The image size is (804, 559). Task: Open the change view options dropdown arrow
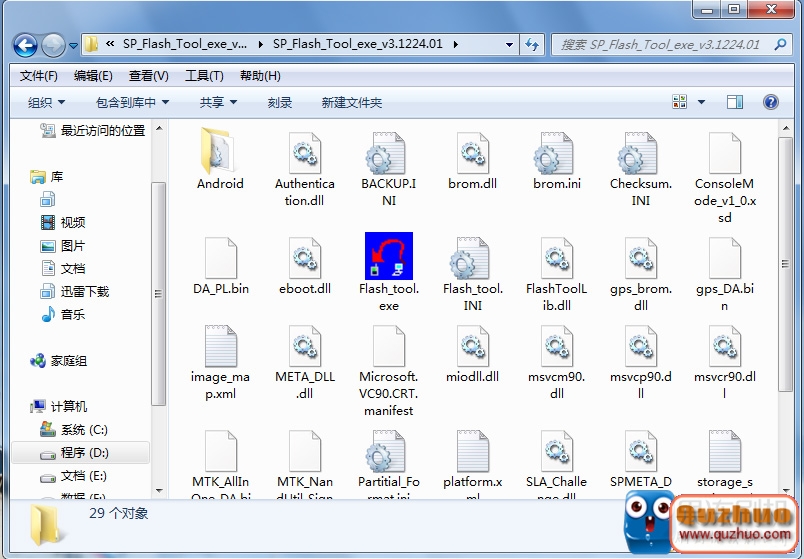click(x=701, y=102)
